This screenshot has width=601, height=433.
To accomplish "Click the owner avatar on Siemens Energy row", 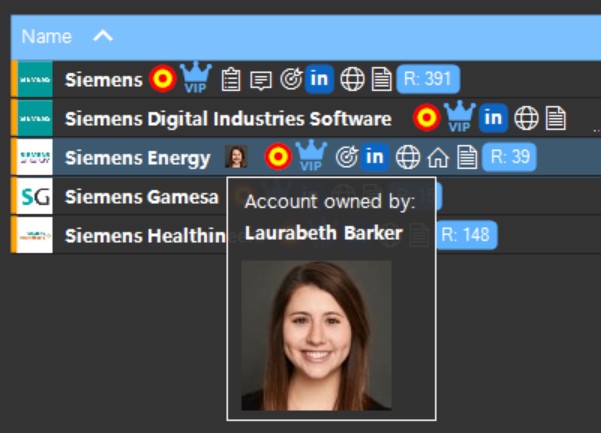I will pos(236,157).
